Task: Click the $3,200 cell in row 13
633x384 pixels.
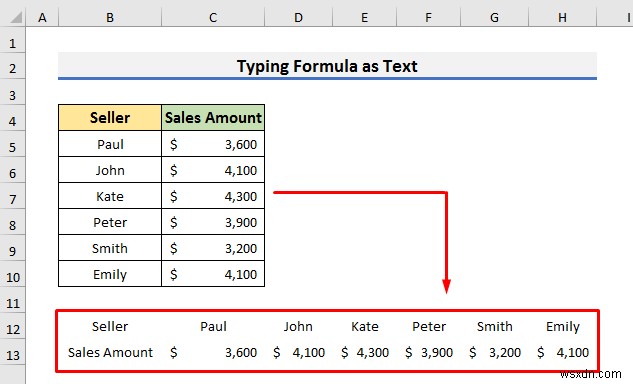Action: [494, 352]
